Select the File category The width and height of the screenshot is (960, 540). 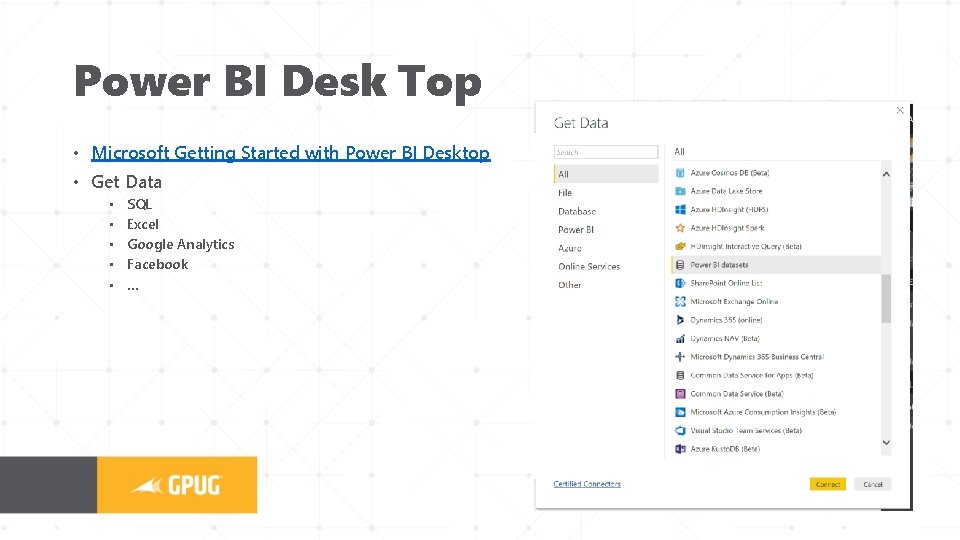coord(564,192)
